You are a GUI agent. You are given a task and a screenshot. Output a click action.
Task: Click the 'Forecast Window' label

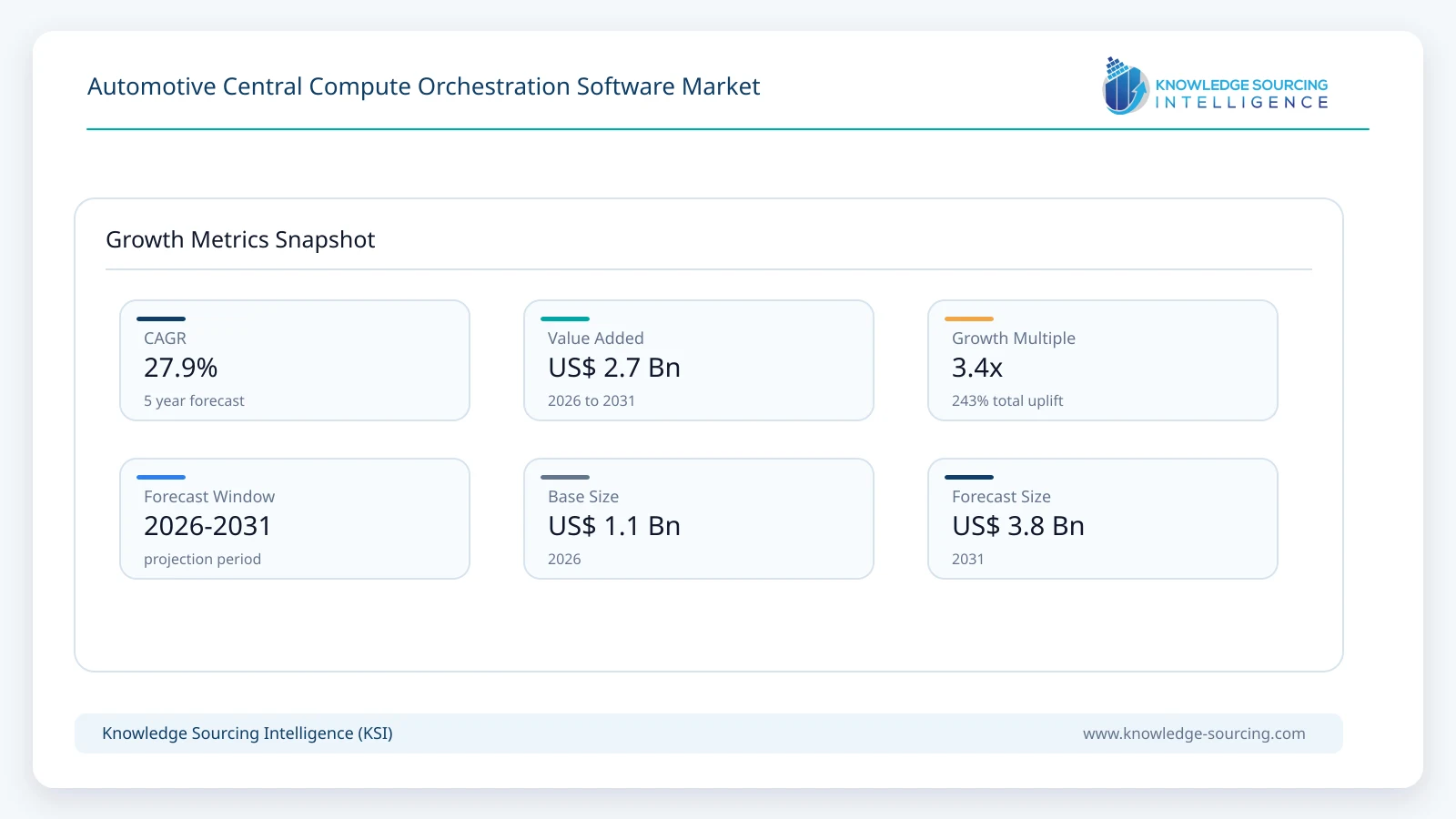pos(209,497)
